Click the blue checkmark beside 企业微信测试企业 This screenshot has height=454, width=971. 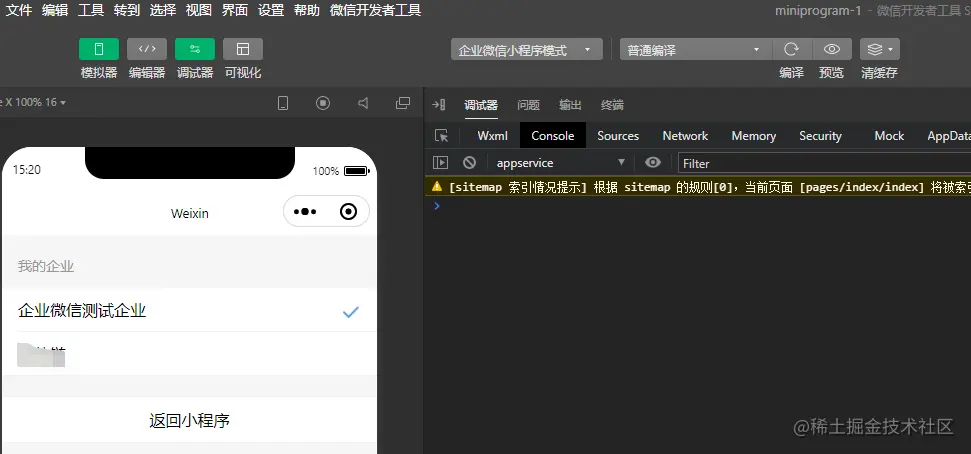coord(351,312)
